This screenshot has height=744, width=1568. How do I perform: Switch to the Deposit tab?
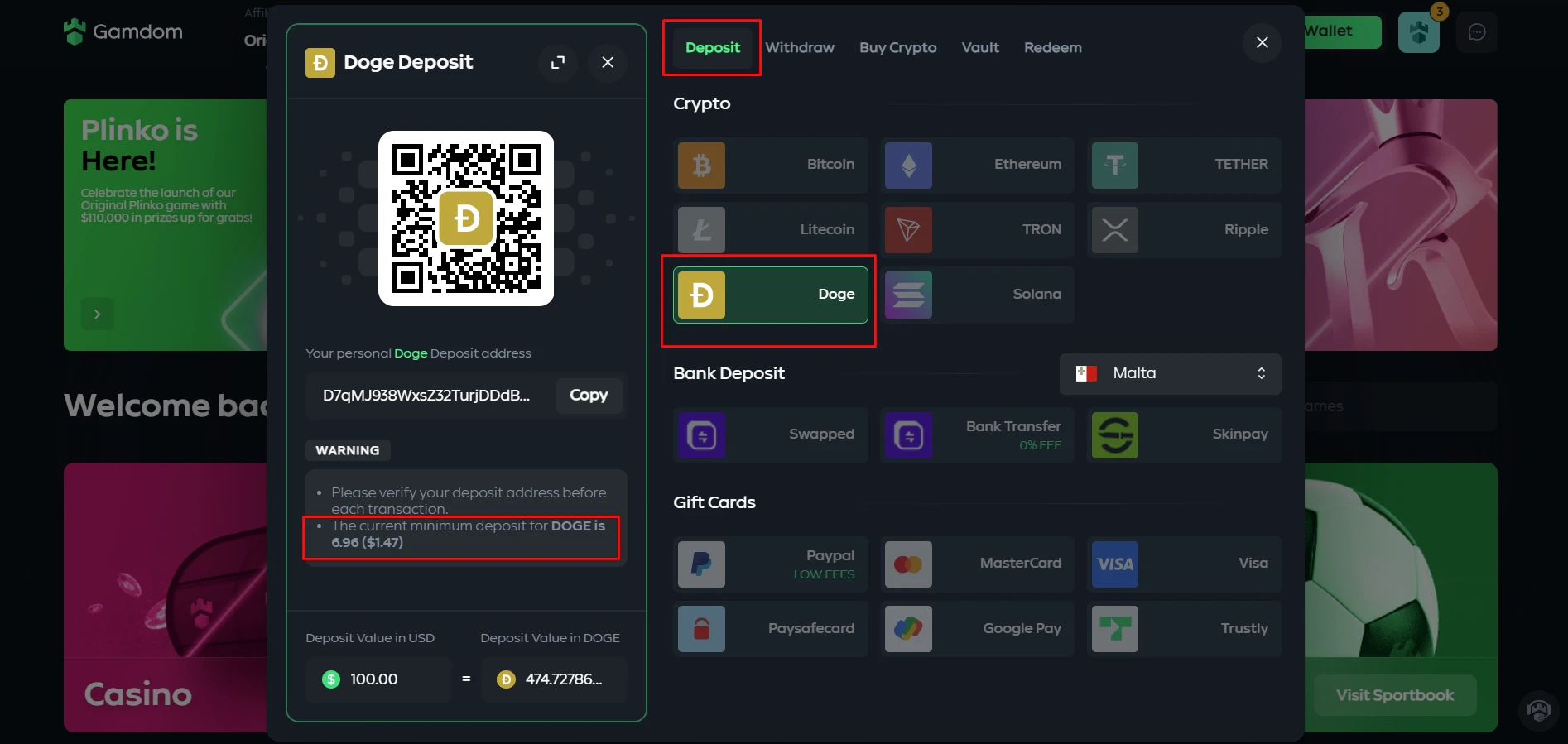712,47
